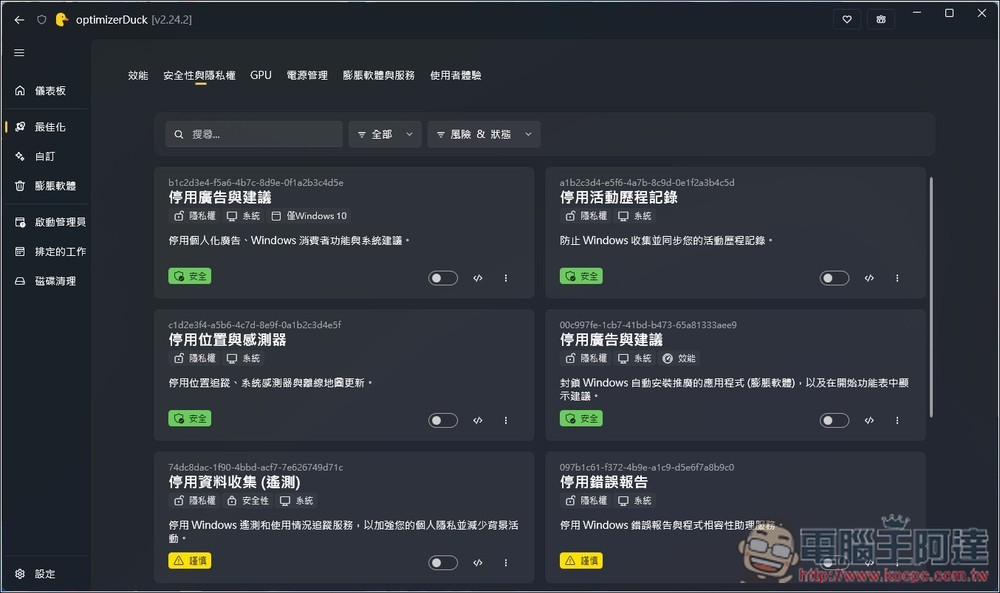Open 排定的工作 scheduled tasks
1000x593 pixels.
click(x=46, y=251)
